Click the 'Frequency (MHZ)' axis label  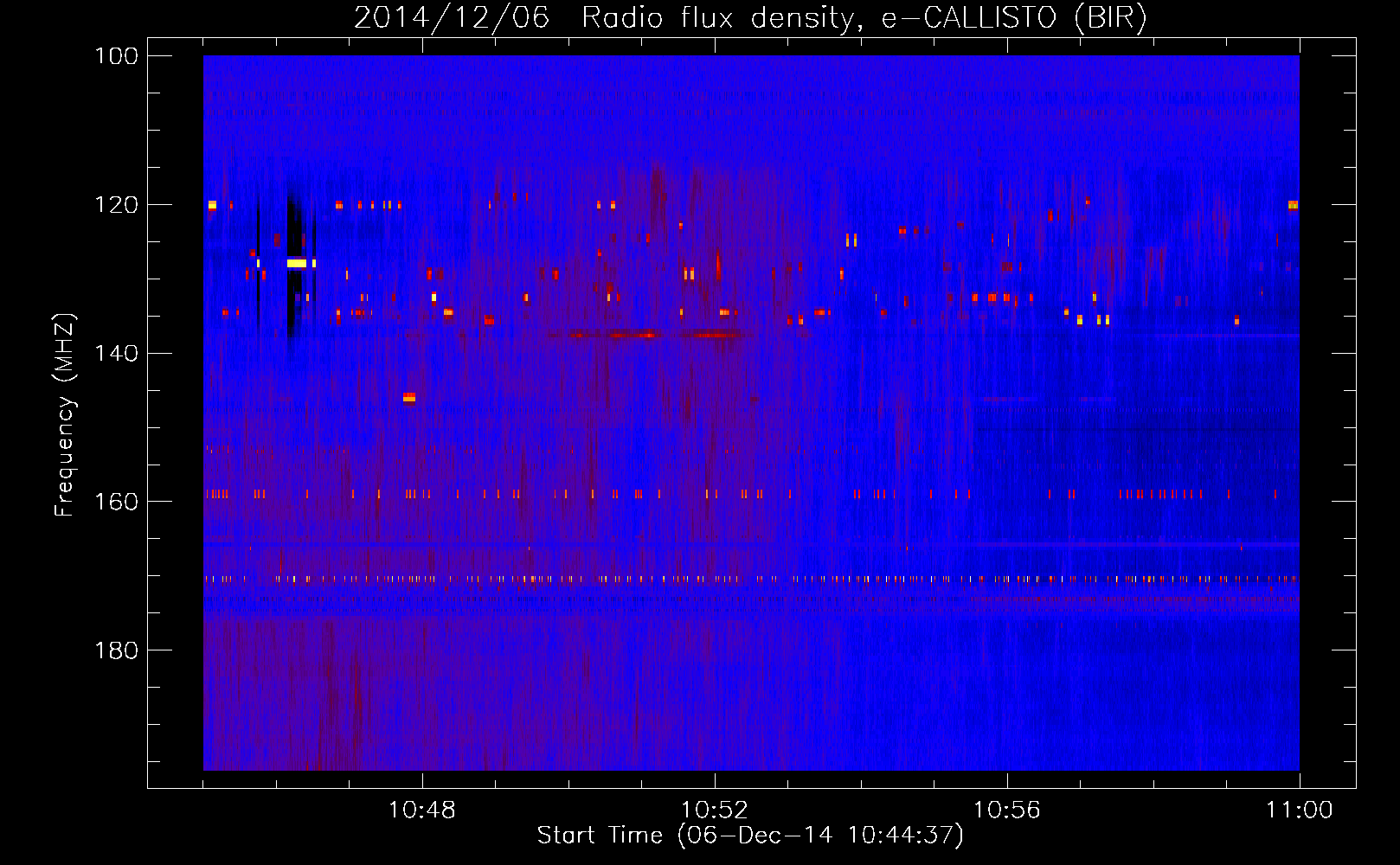pos(65,415)
